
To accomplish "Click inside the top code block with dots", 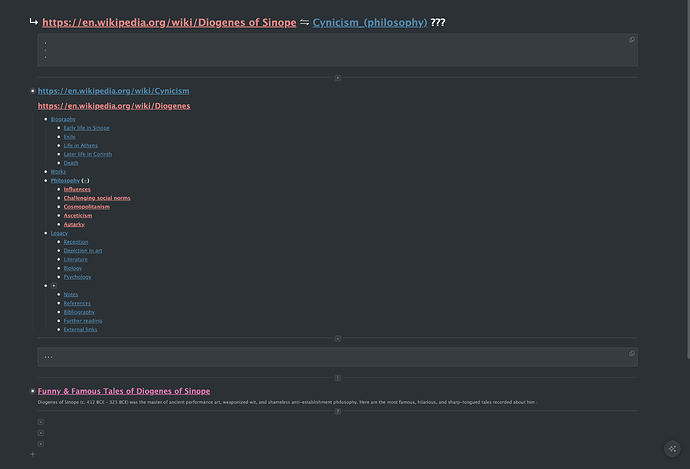I will [338, 50].
